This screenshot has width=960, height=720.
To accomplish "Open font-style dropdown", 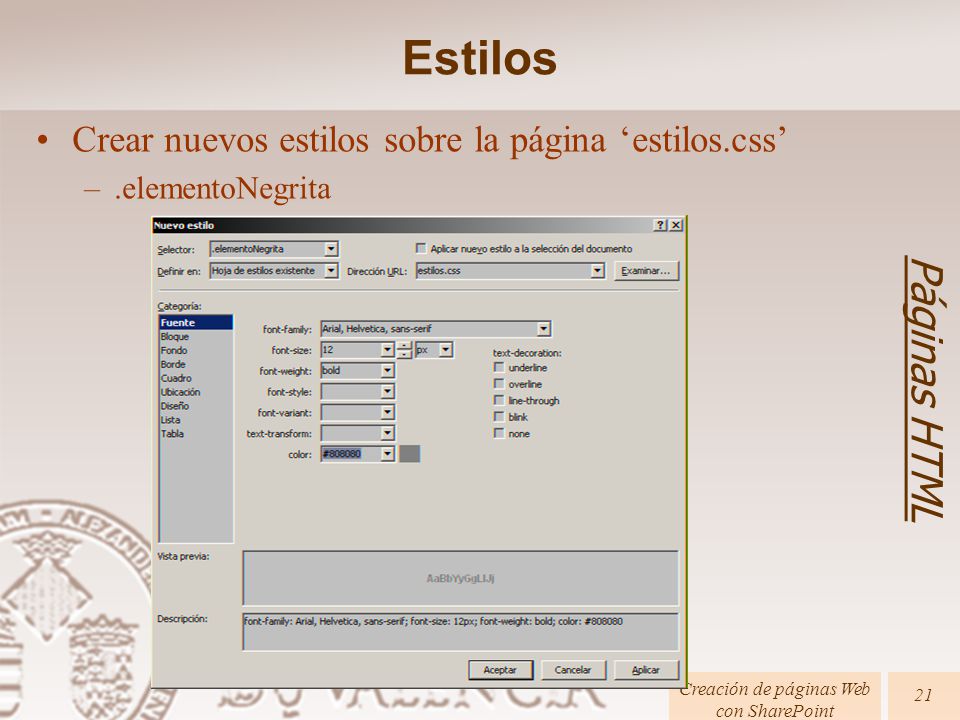I will [387, 392].
